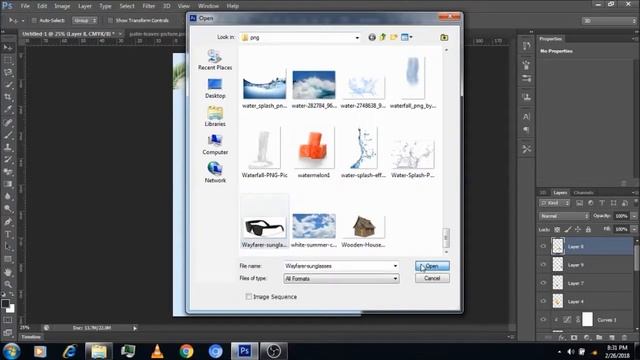The width and height of the screenshot is (640, 360).
Task: Select the Zoom tool in toolbar
Action: (x=8, y=284)
